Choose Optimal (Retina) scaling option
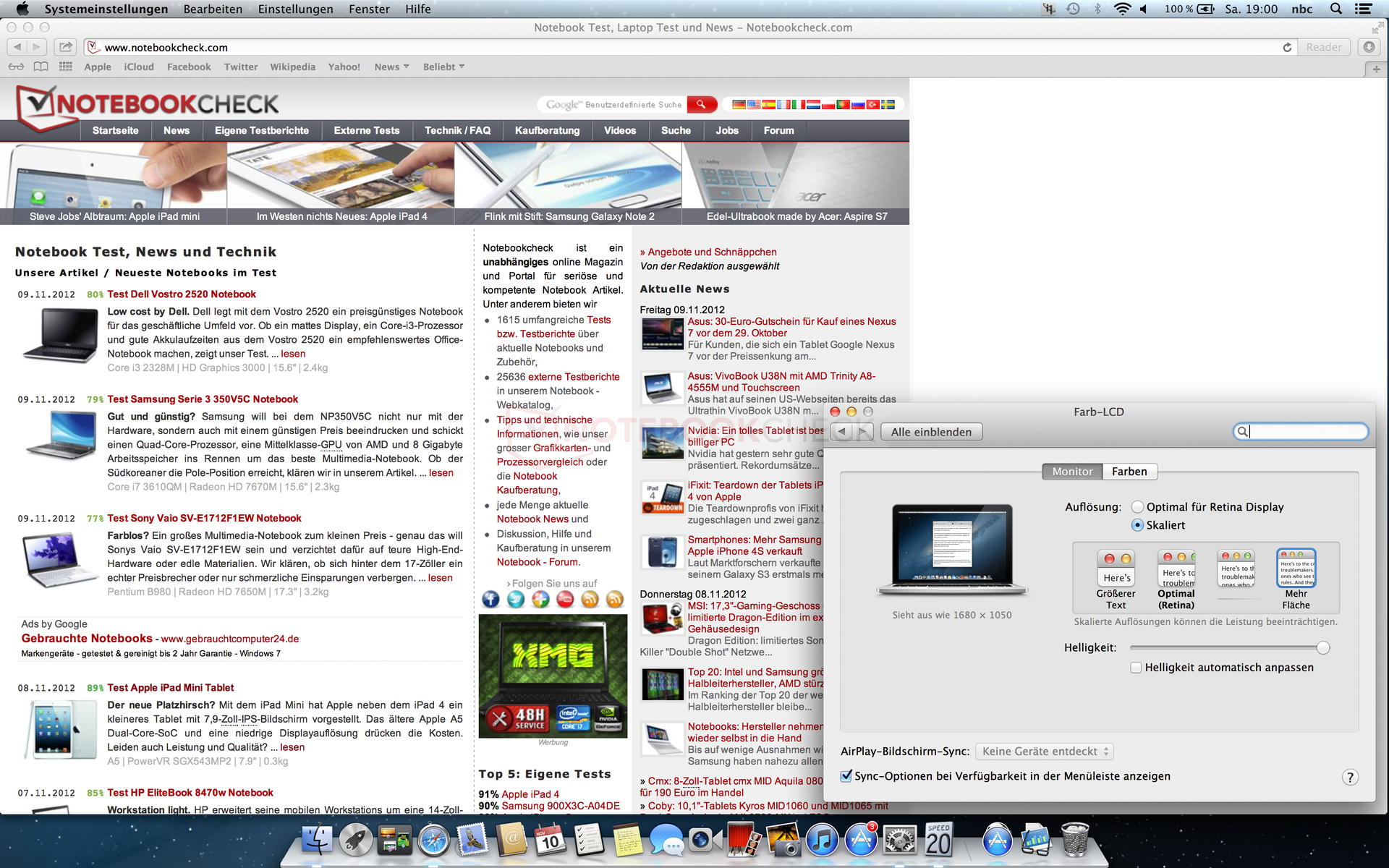This screenshot has width=1389, height=868. (x=1176, y=579)
